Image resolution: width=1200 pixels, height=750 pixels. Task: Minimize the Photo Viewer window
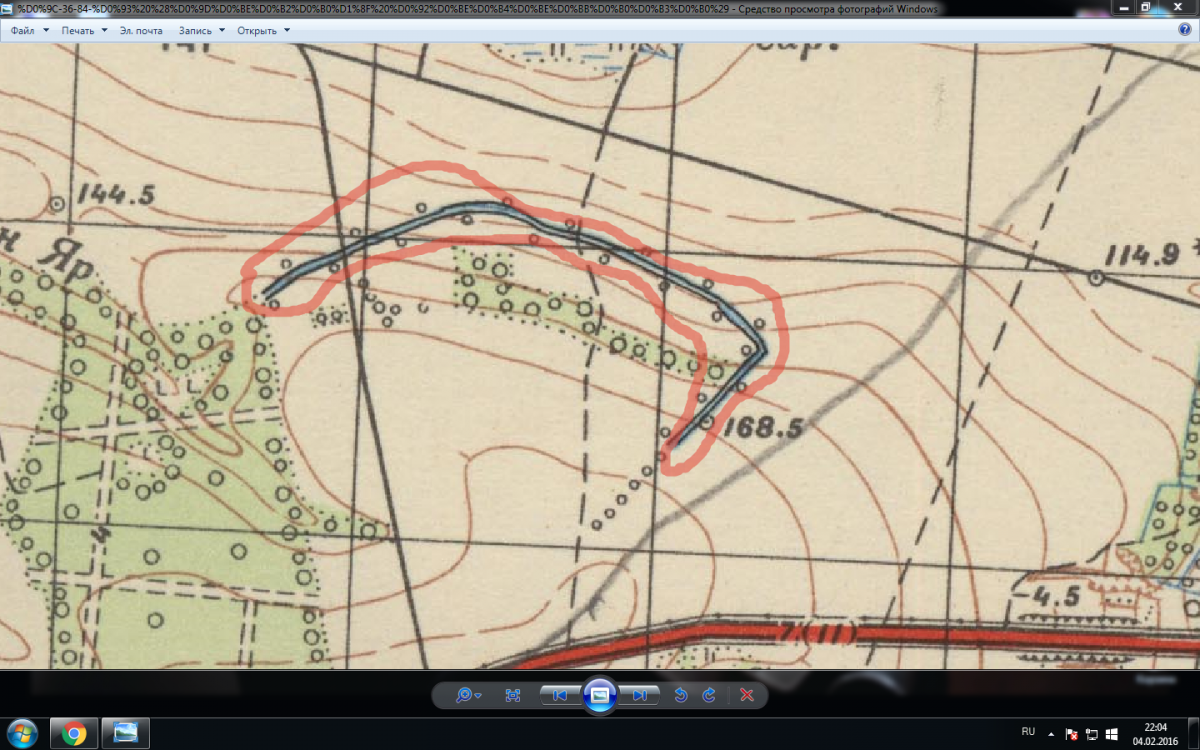click(1126, 7)
